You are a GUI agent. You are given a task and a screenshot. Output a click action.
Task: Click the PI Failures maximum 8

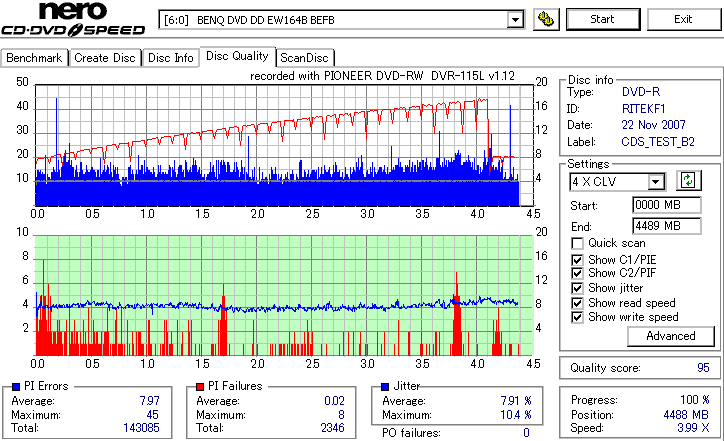point(341,415)
